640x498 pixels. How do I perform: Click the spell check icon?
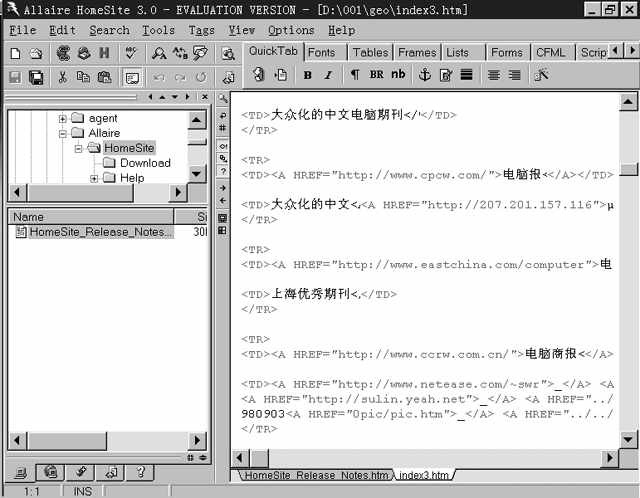[129, 53]
